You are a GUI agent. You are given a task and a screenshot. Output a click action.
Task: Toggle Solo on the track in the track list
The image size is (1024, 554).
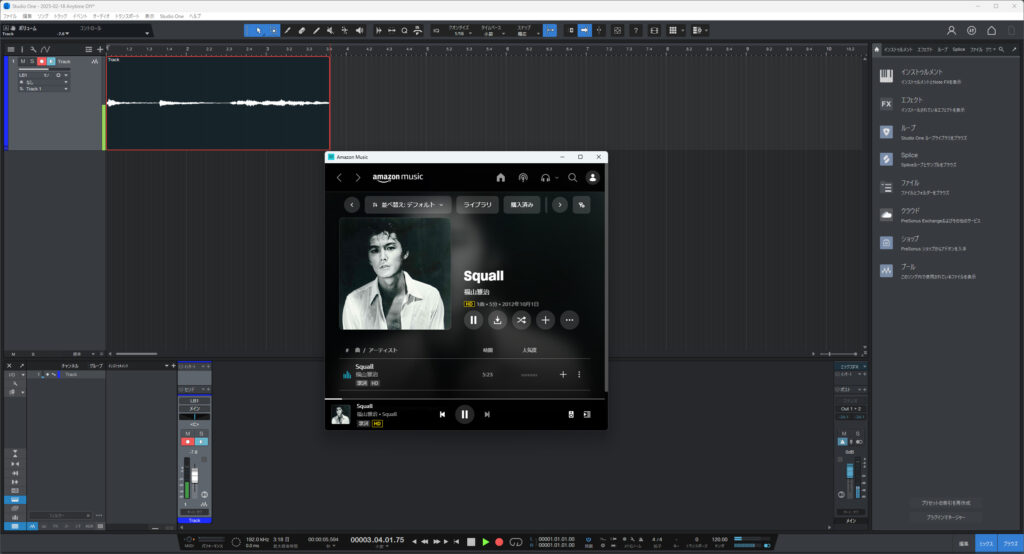[32, 62]
